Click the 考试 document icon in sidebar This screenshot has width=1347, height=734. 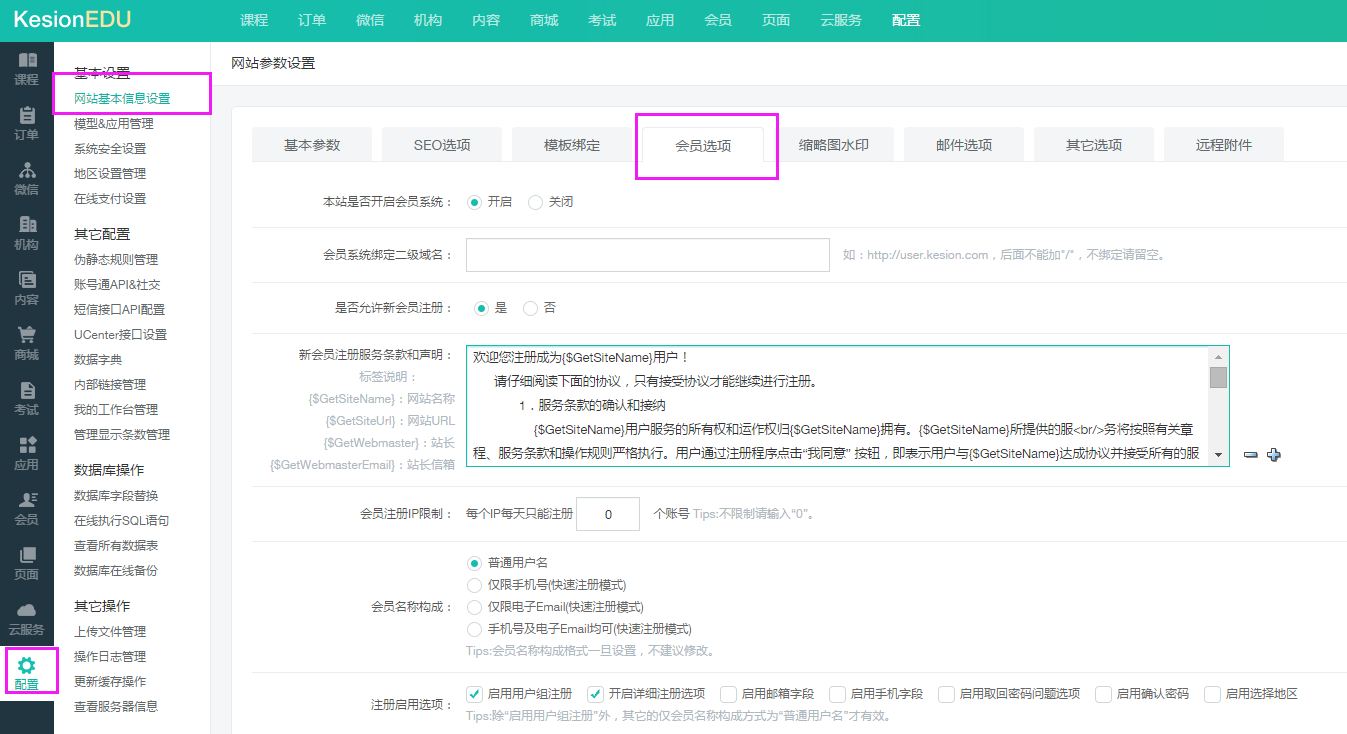(x=27, y=391)
